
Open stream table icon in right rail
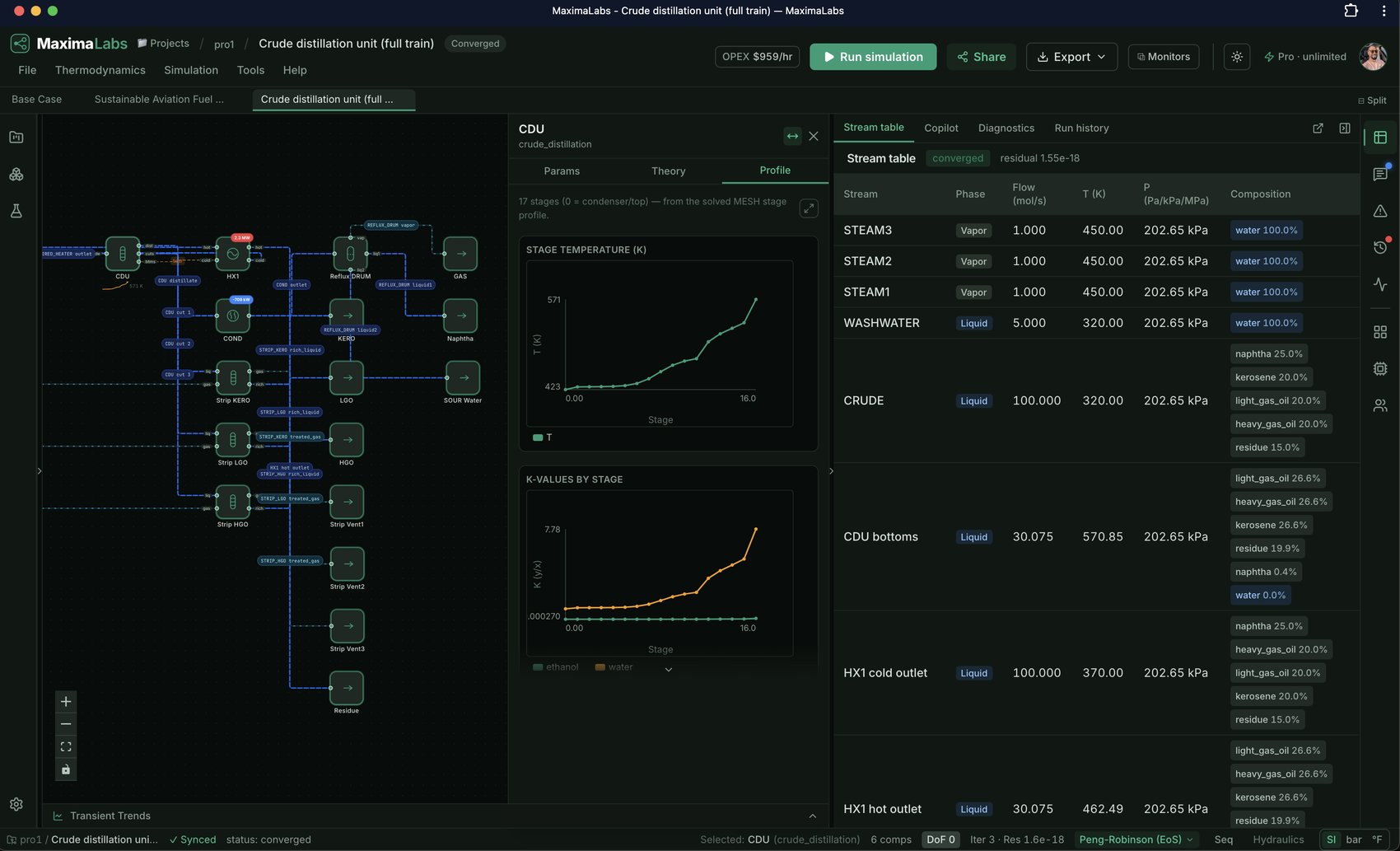[1380, 138]
